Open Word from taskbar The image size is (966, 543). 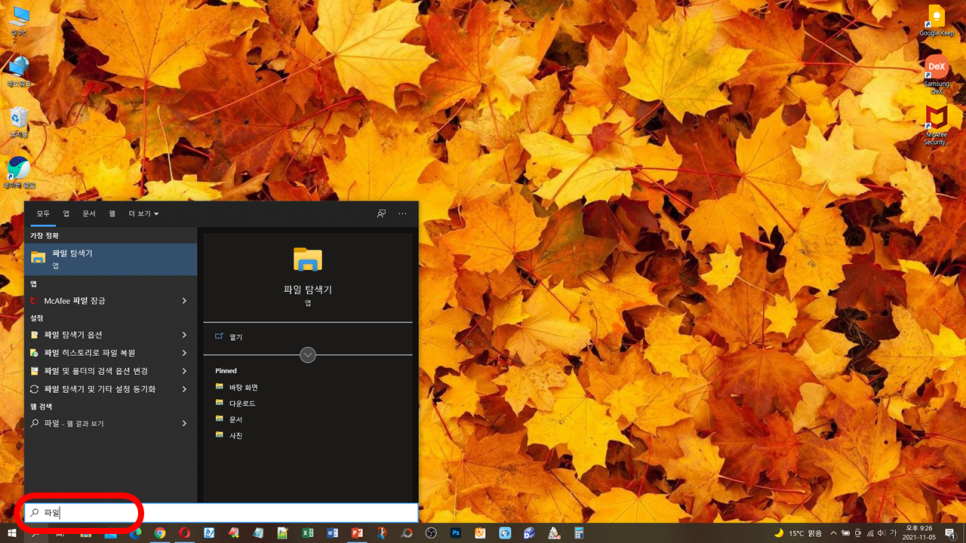click(x=332, y=533)
